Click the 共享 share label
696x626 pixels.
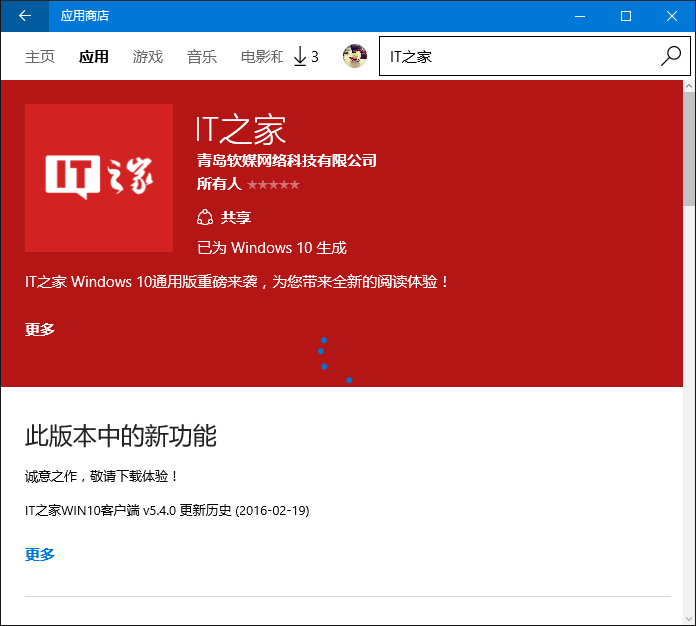point(236,218)
